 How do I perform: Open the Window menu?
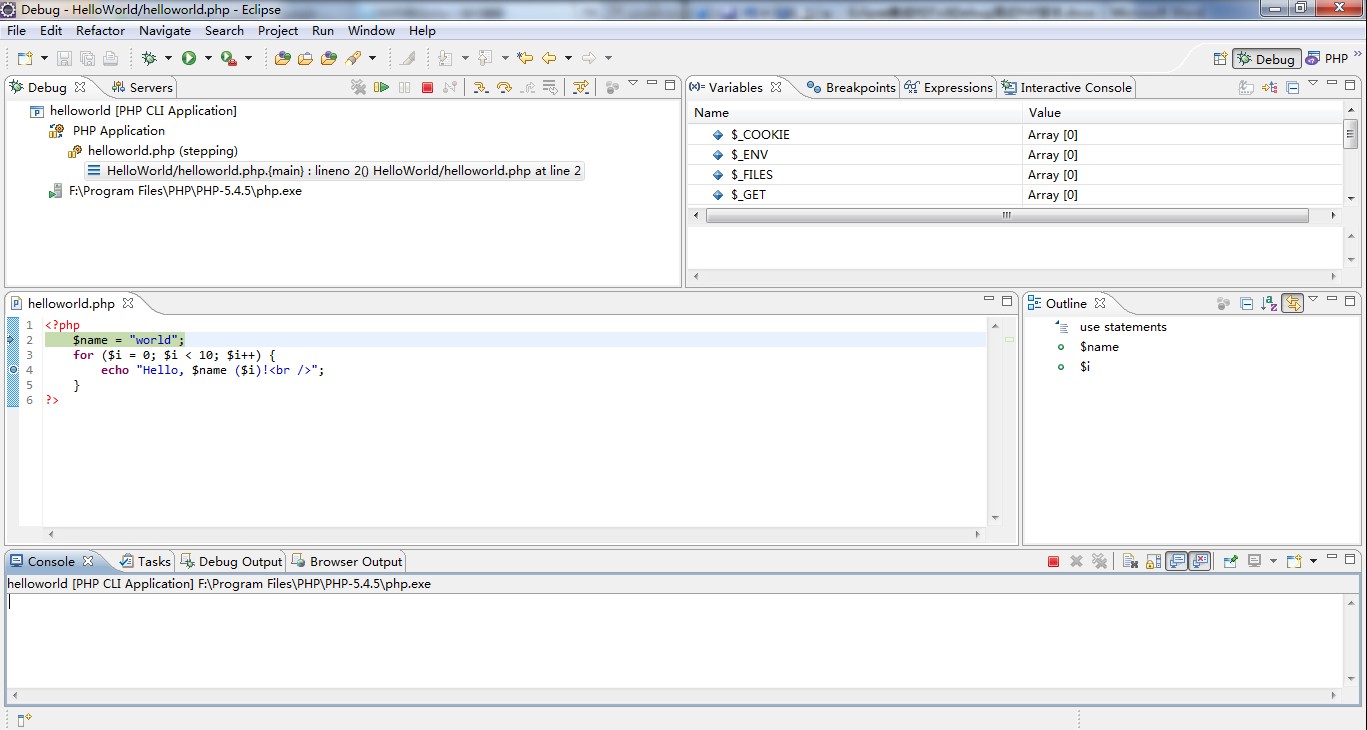coord(371,31)
